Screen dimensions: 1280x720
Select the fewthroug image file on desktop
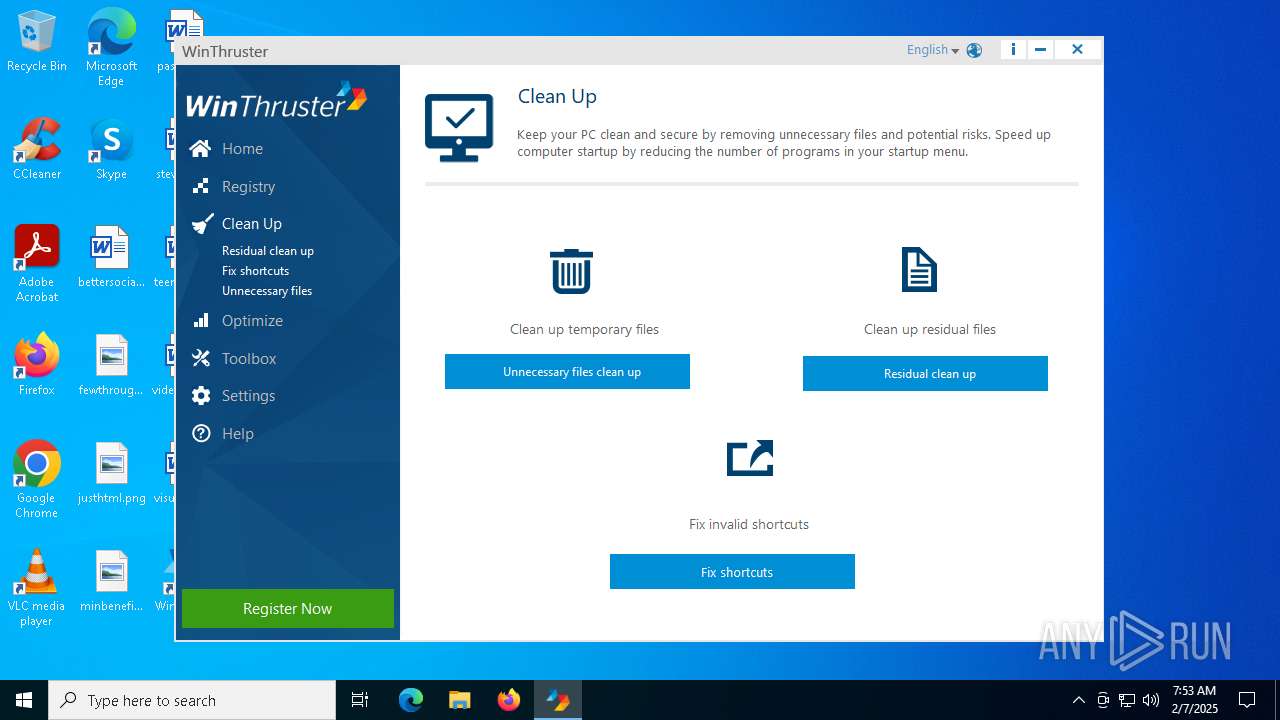pyautogui.click(x=111, y=365)
